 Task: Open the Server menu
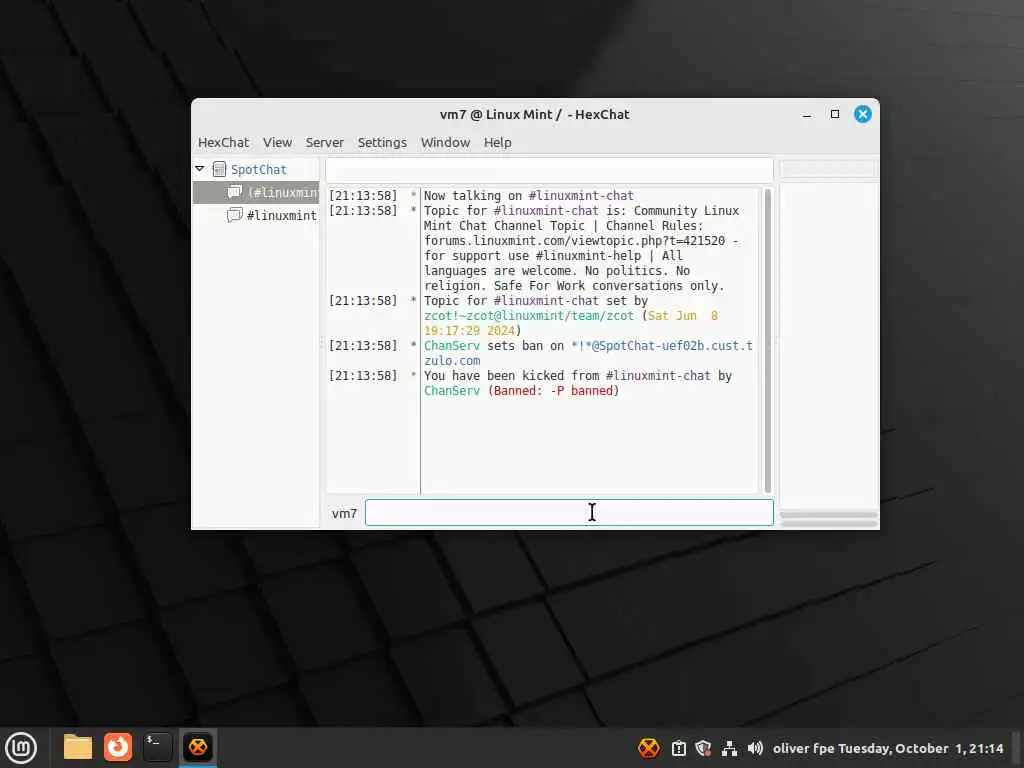[x=325, y=142]
